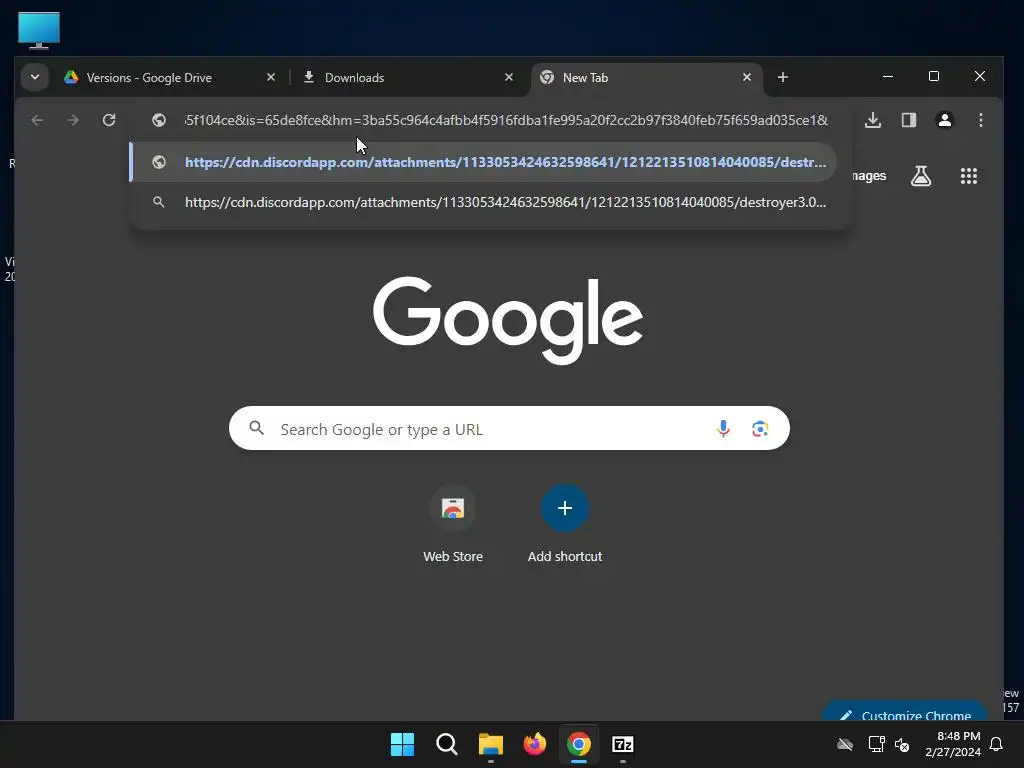This screenshot has width=1024, height=768.
Task: Click the Google logo
Action: coord(508,320)
